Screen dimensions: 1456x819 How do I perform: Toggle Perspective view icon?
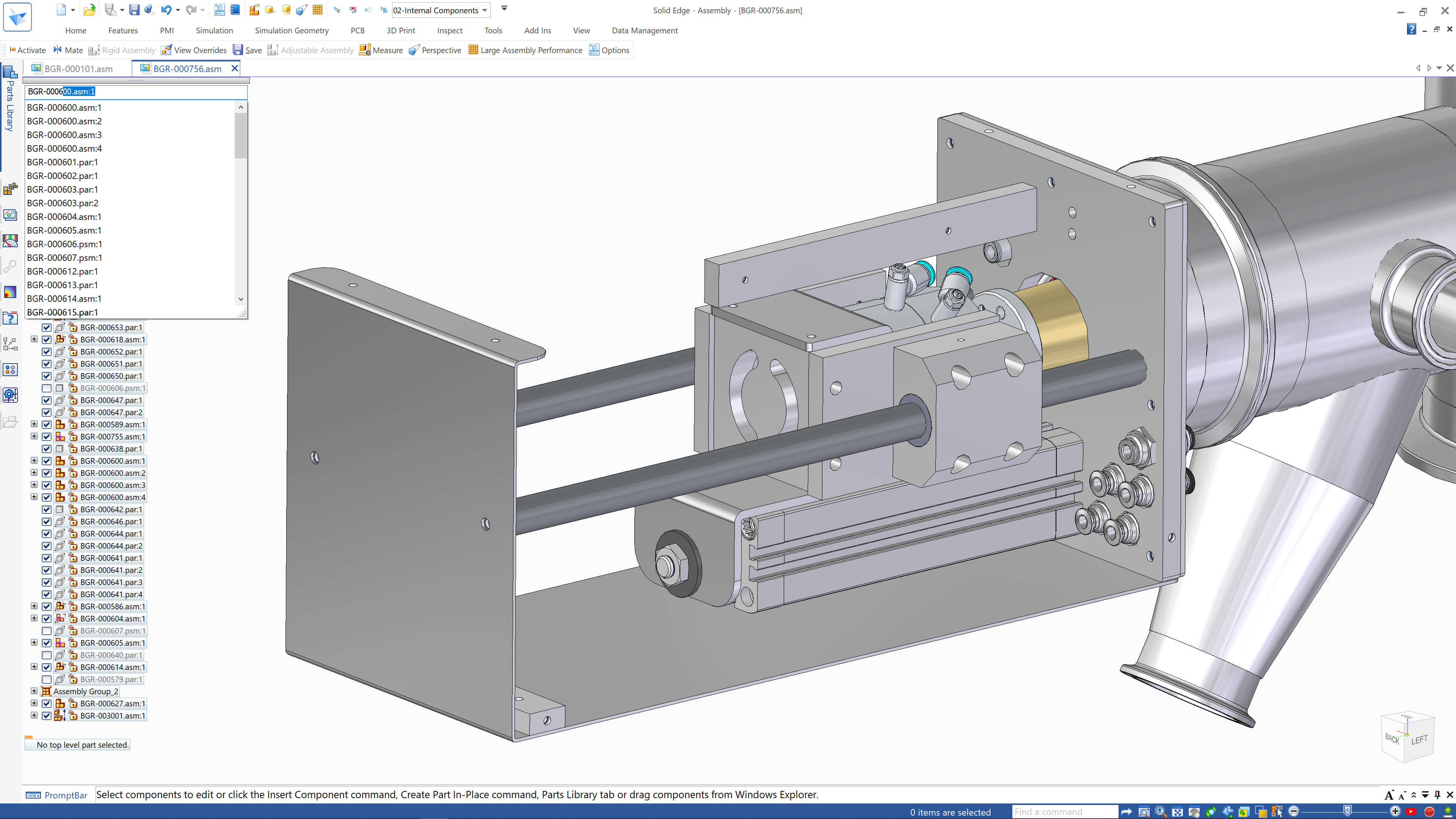(x=414, y=50)
